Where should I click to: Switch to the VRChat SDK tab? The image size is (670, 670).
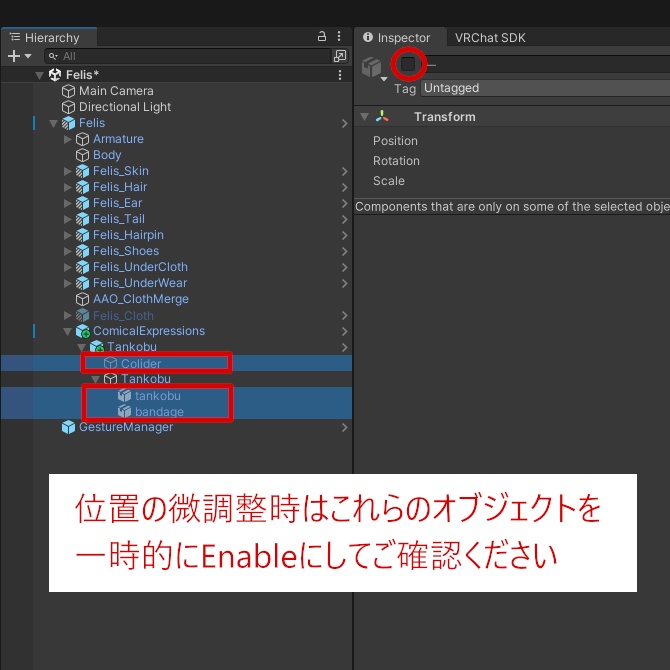pos(490,38)
